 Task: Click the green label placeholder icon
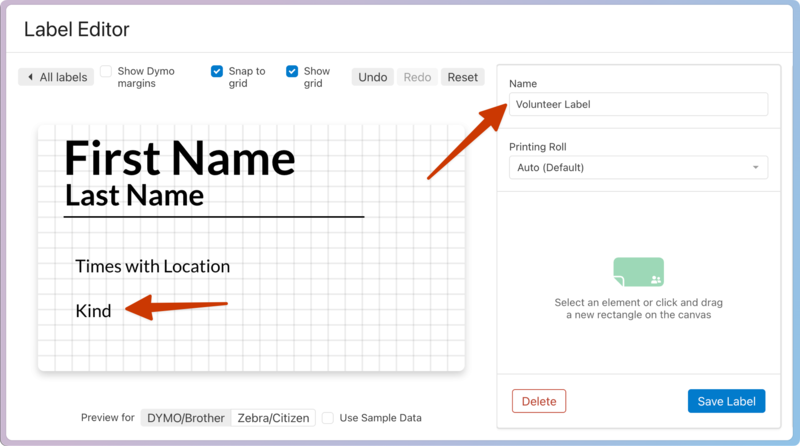point(638,272)
